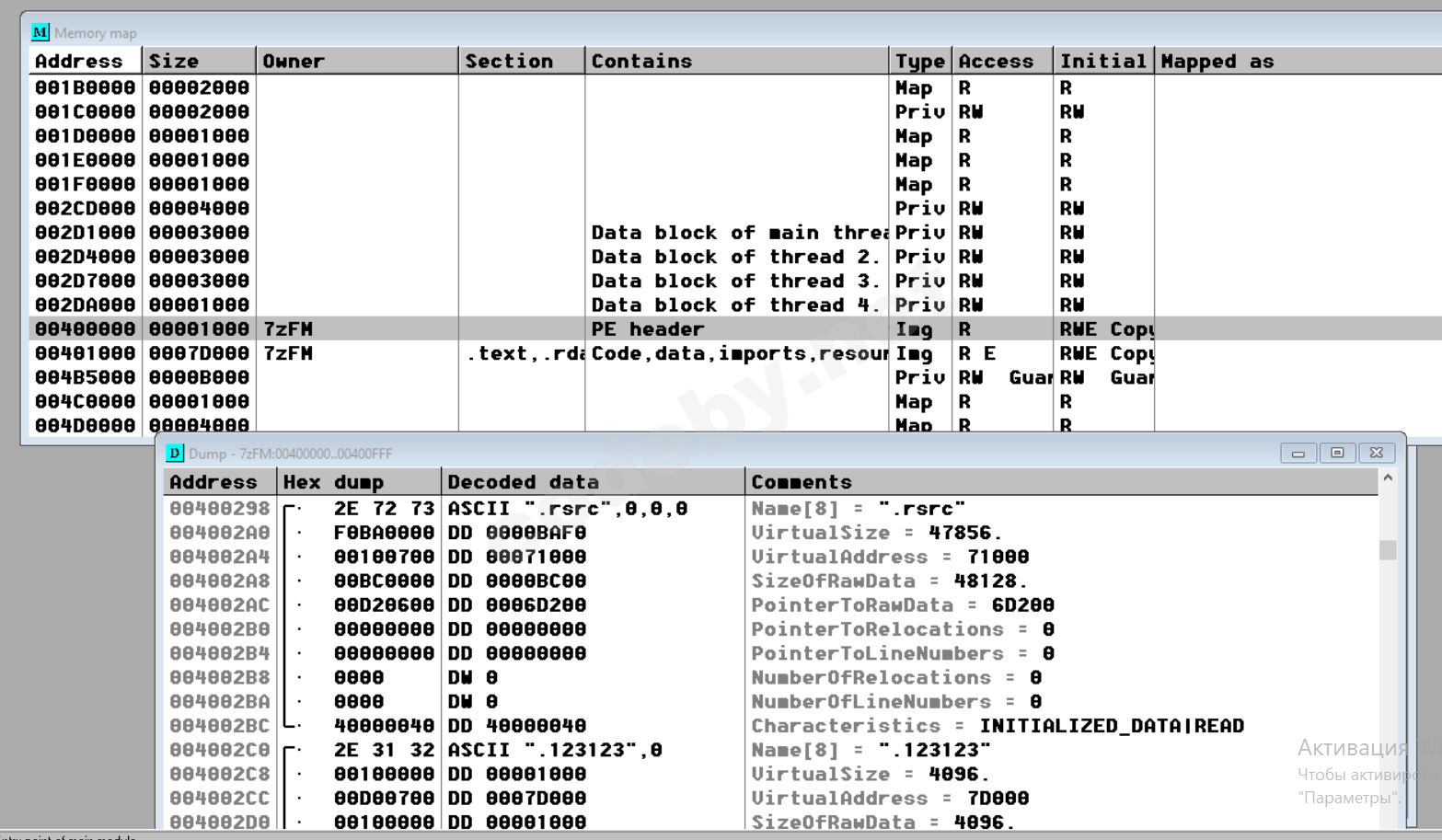The width and height of the screenshot is (1442, 840).
Task: Click decoded data 'ASCII ".123123",0'
Action: point(555,750)
